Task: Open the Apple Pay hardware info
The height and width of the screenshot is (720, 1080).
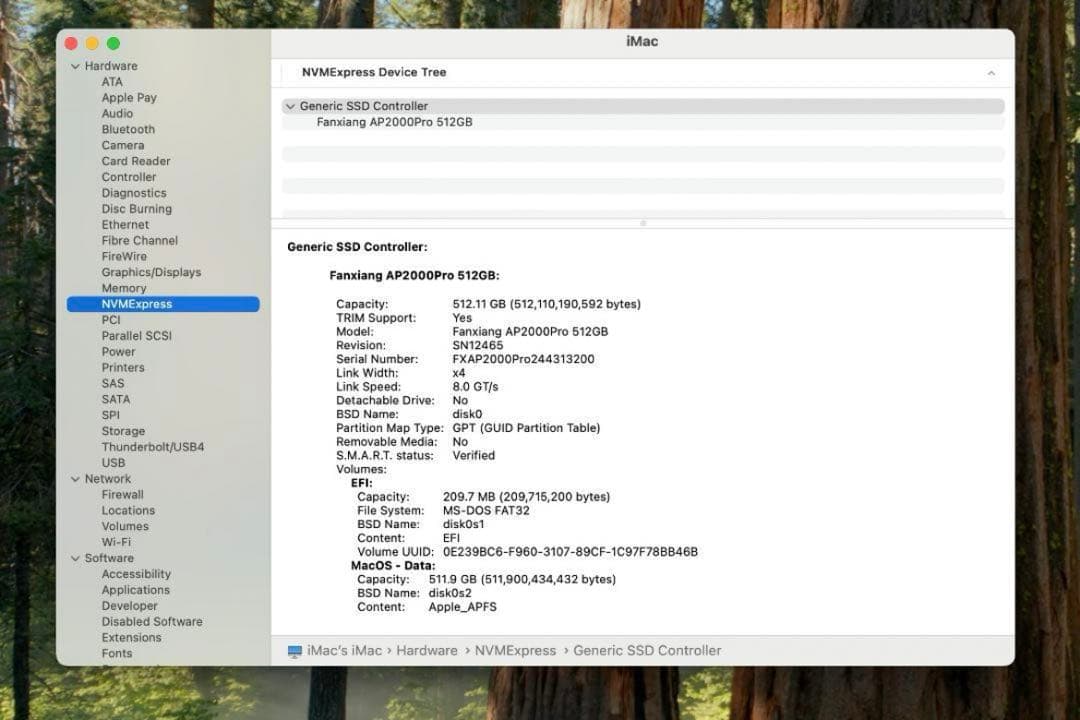Action: [x=129, y=97]
